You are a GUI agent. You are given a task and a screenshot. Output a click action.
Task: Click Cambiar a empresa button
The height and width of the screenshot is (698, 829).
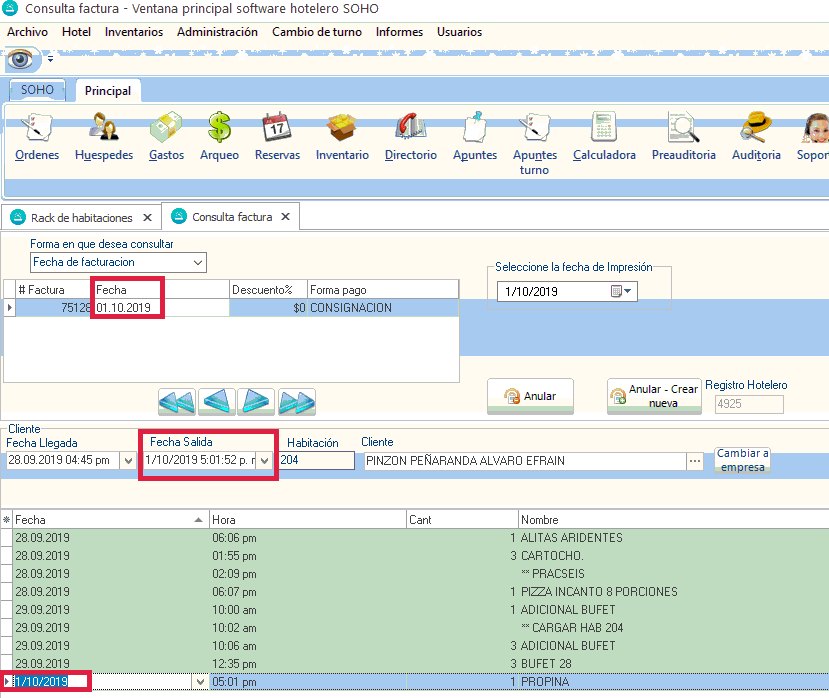742,460
